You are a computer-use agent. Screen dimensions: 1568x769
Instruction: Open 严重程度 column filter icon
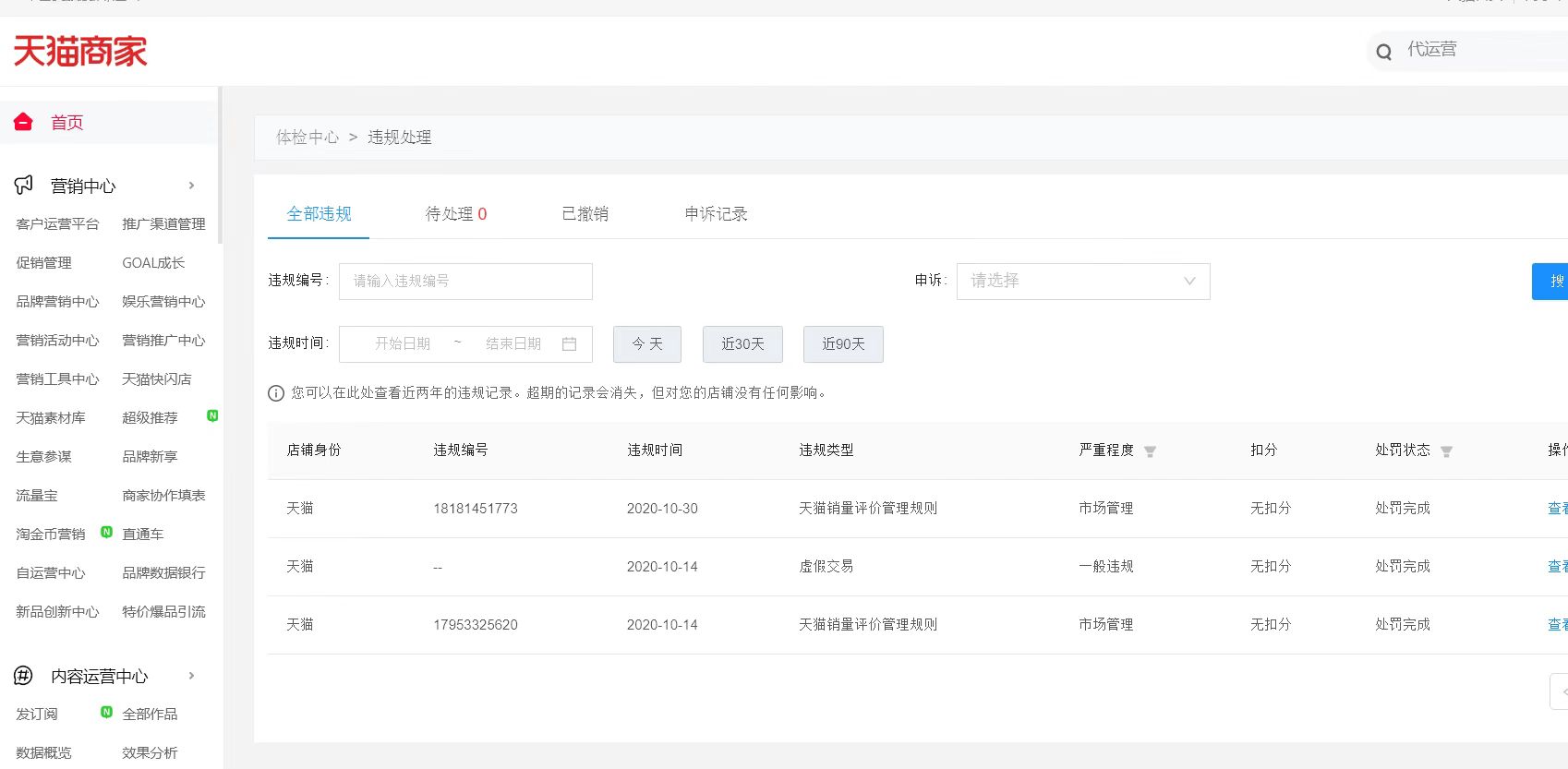(1150, 451)
